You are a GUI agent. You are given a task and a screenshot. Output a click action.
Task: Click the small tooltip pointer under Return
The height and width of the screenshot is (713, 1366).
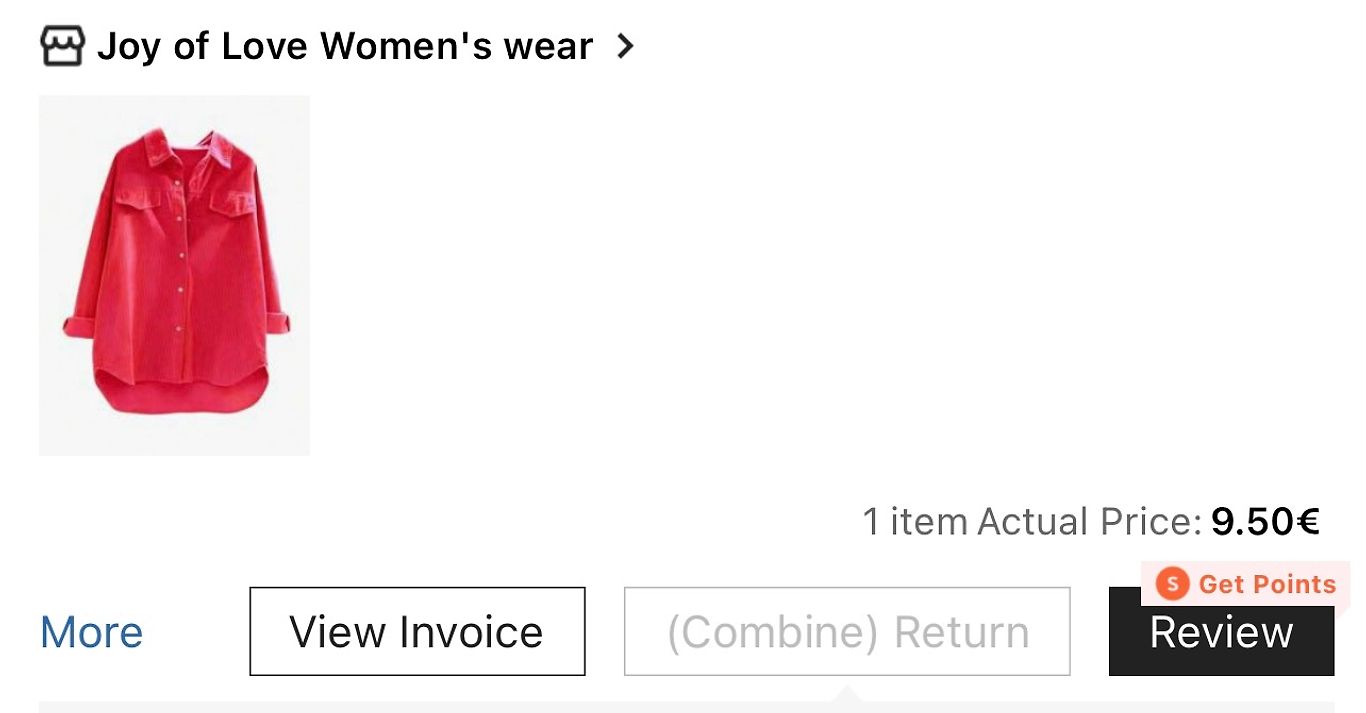(x=847, y=692)
